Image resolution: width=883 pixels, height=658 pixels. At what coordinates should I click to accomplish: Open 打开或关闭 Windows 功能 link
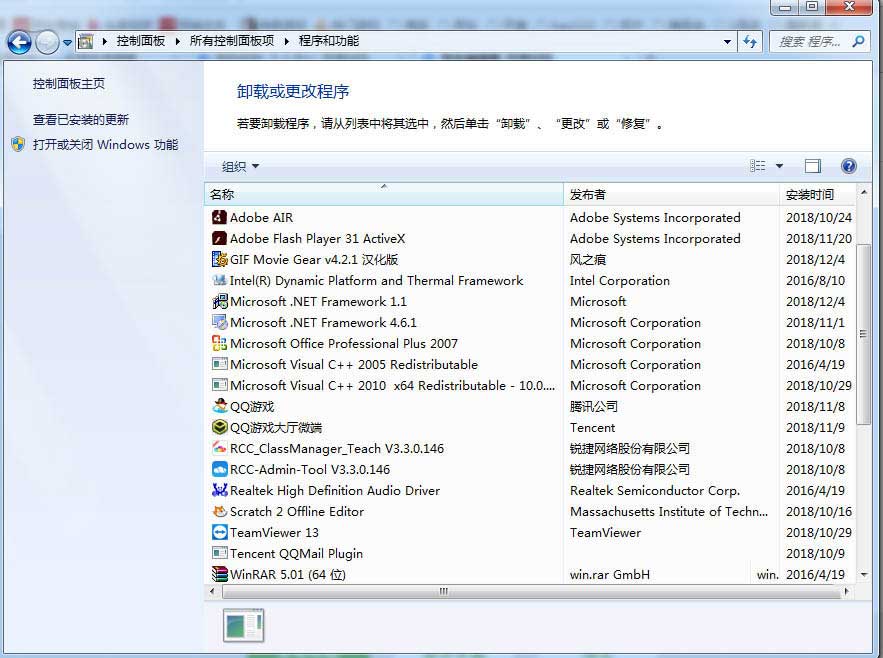(x=105, y=145)
